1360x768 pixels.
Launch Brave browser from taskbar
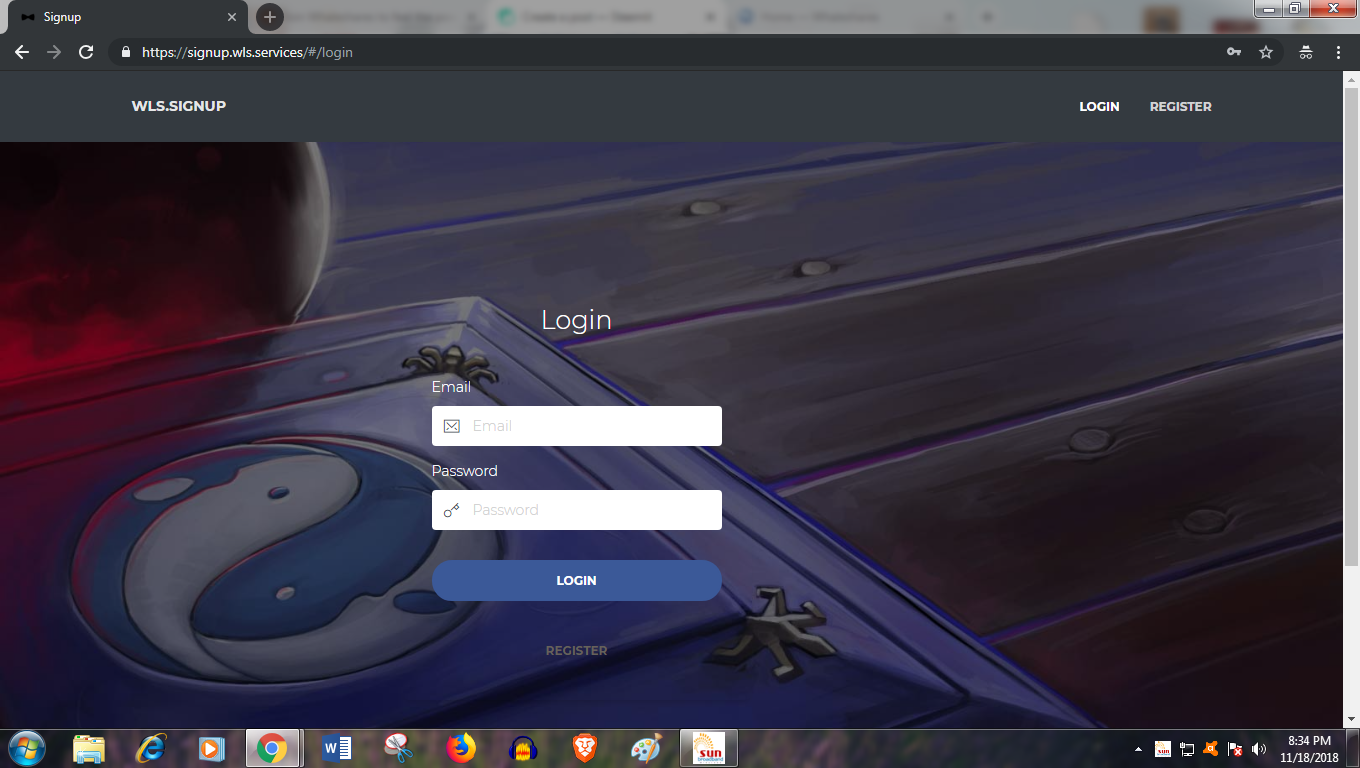(x=585, y=748)
